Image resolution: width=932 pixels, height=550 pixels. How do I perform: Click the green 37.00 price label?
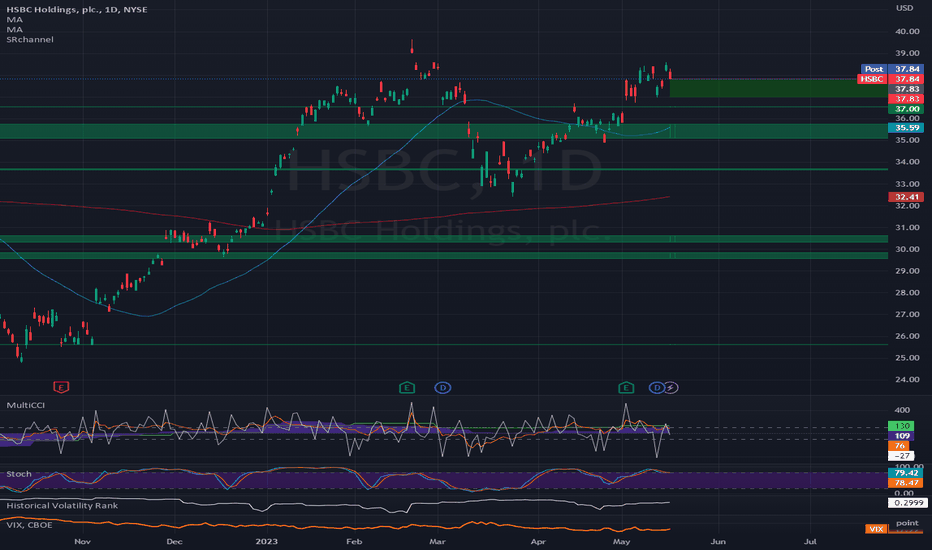[x=906, y=109]
